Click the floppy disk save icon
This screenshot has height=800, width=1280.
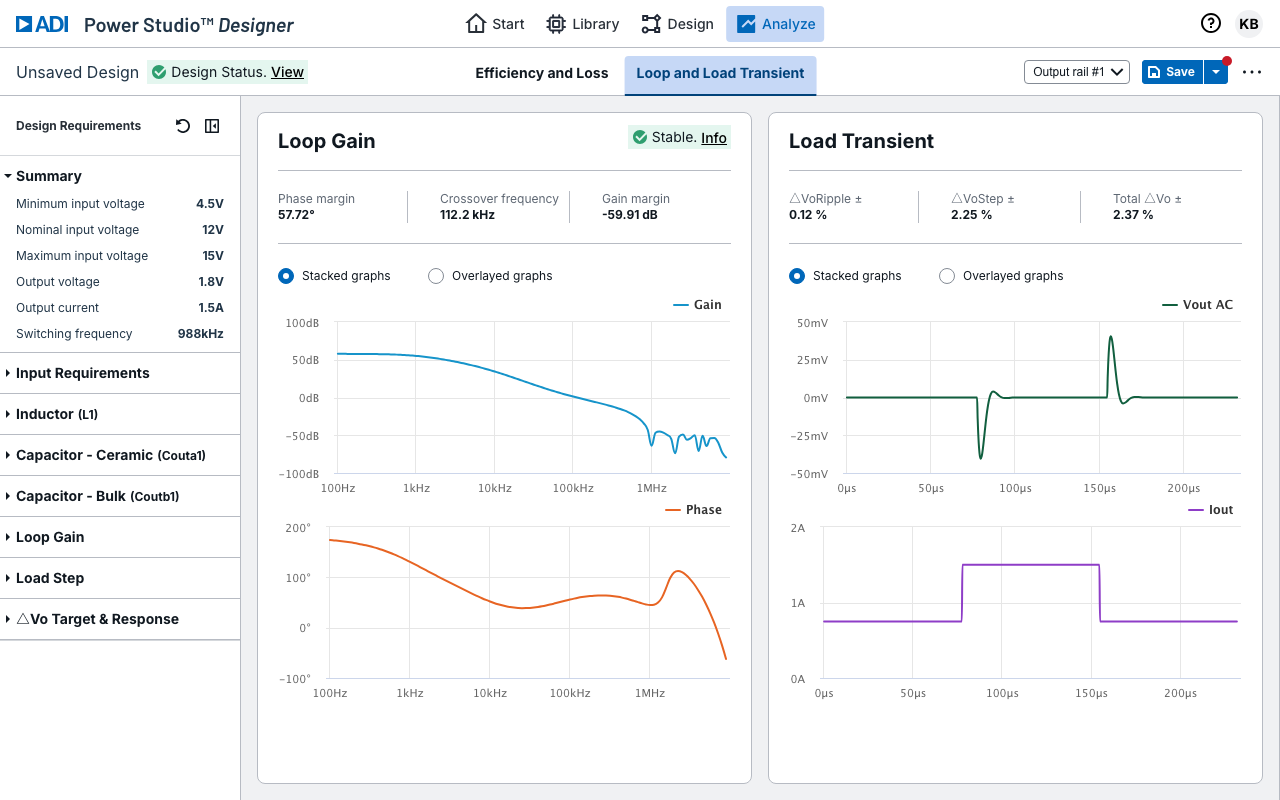[x=1154, y=72]
